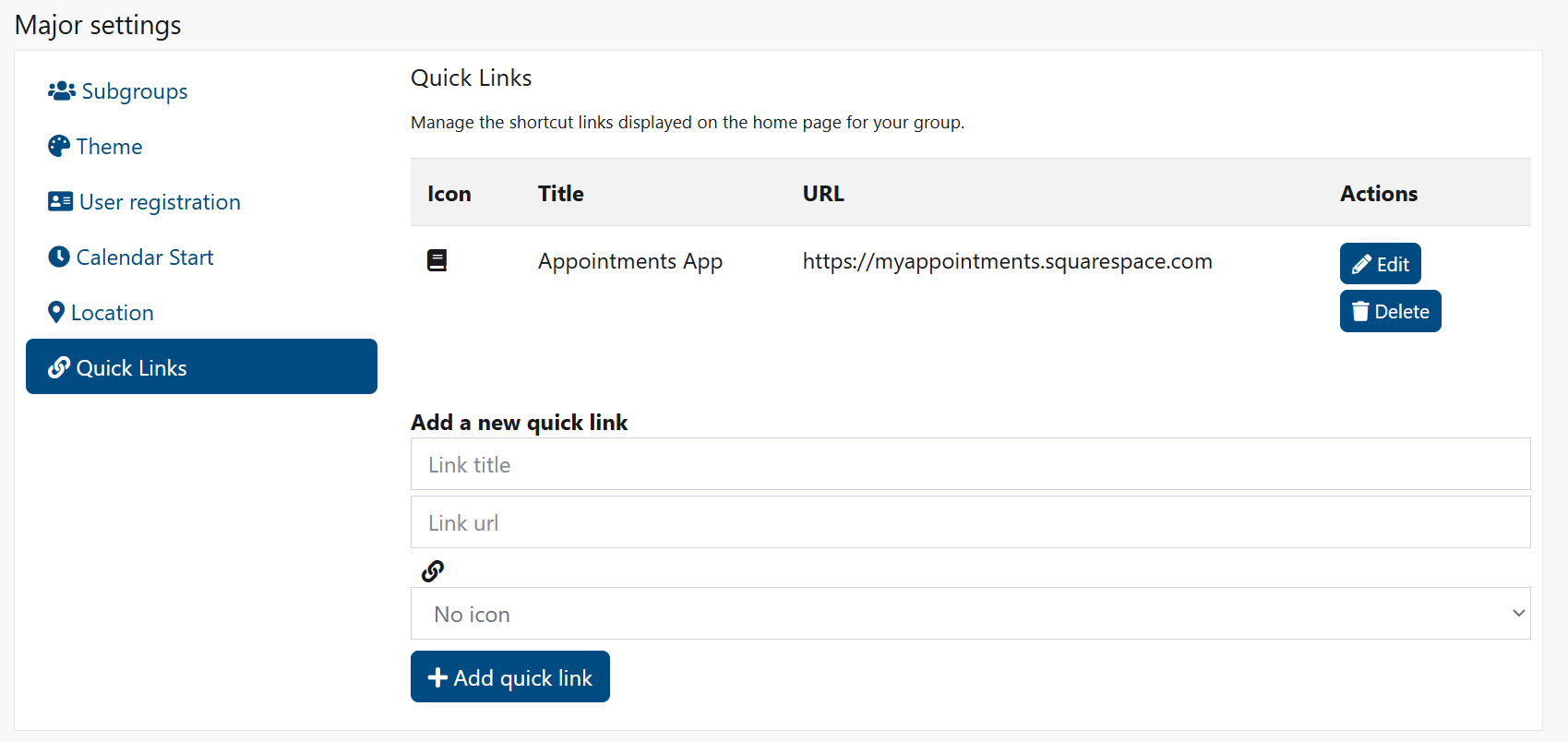Delete the Appointments App quick link
The image size is (1568, 742).
[x=1390, y=311]
